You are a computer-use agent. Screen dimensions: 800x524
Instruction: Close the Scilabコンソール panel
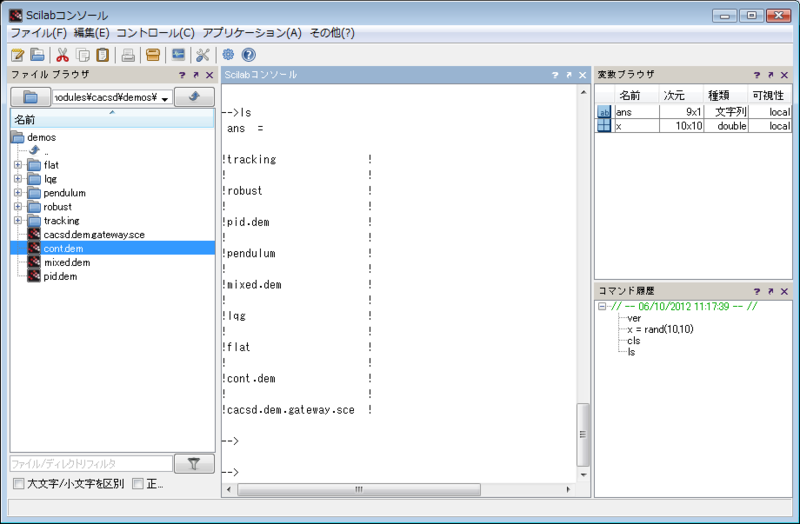coord(583,75)
